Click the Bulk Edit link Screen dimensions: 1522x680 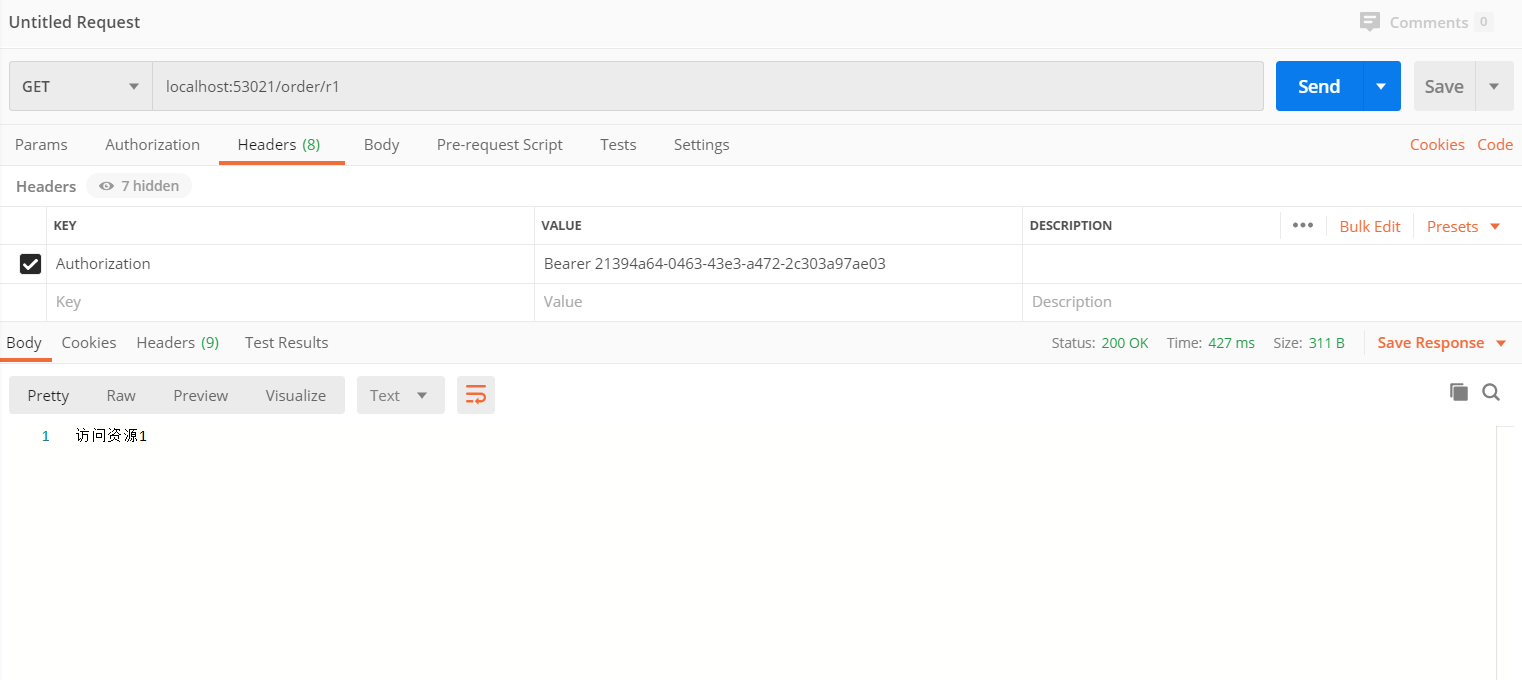point(1369,226)
